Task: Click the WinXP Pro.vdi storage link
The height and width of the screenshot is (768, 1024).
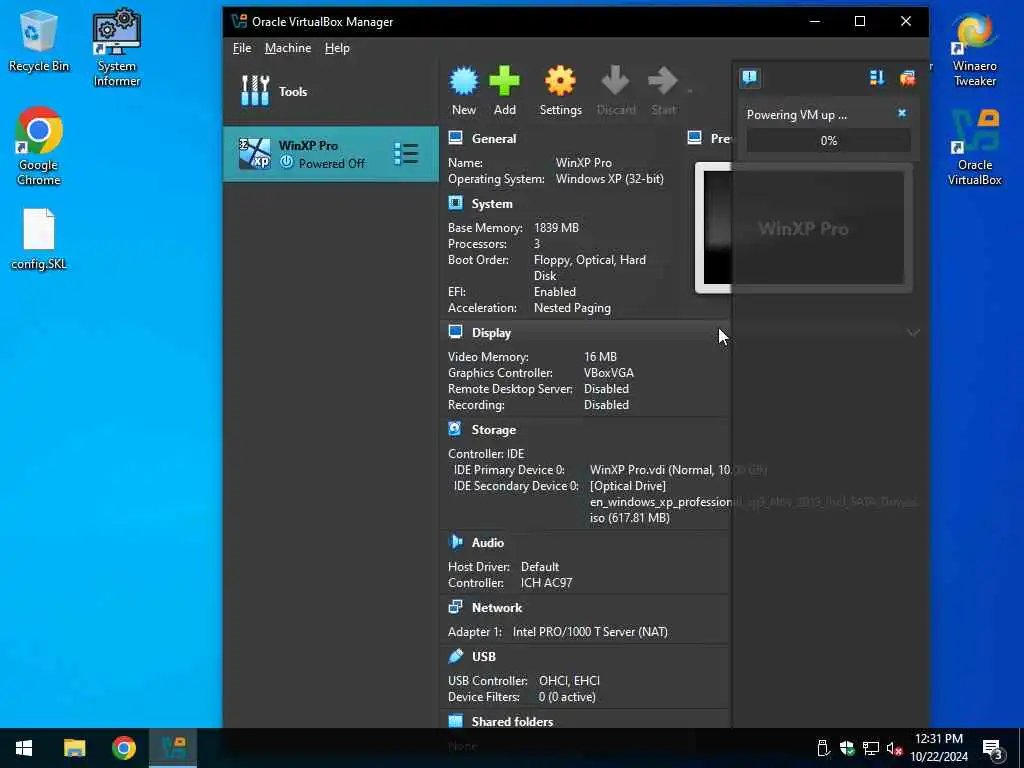Action: tap(678, 470)
